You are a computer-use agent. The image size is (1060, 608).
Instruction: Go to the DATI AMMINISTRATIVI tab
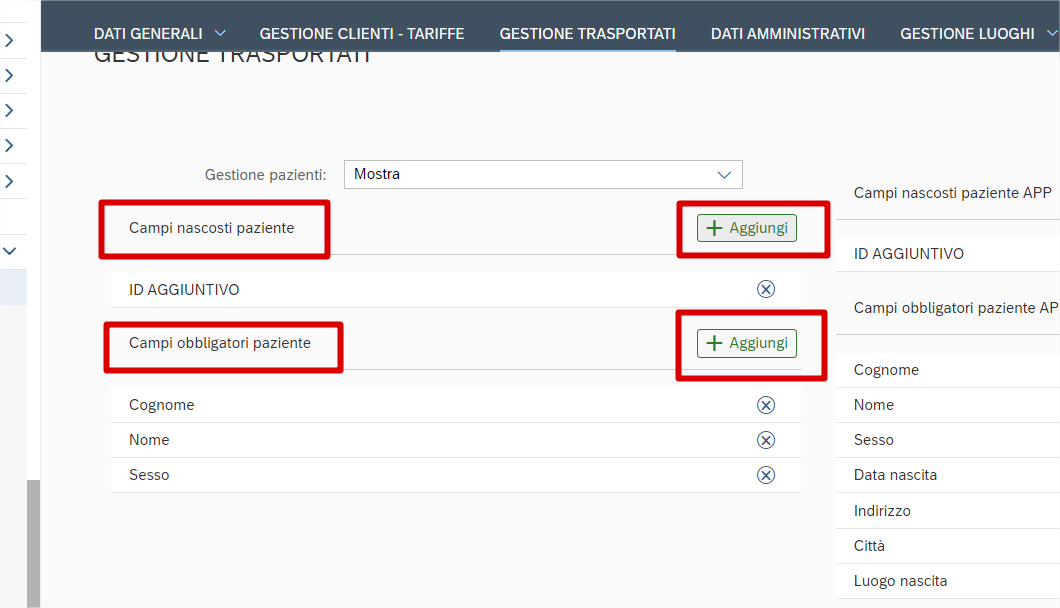pyautogui.click(x=787, y=34)
